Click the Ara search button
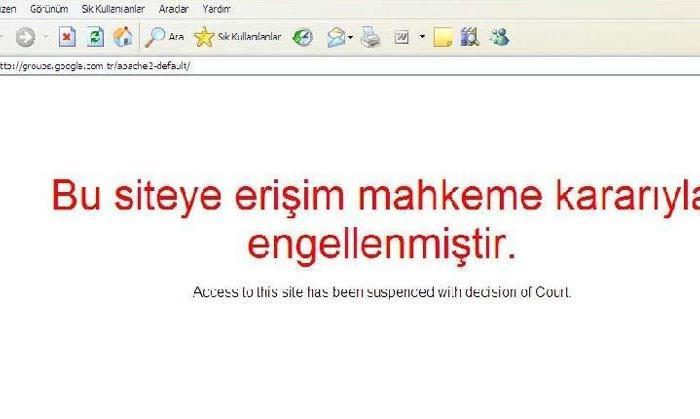Screen dimensions: 700x419 pyautogui.click(x=166, y=38)
